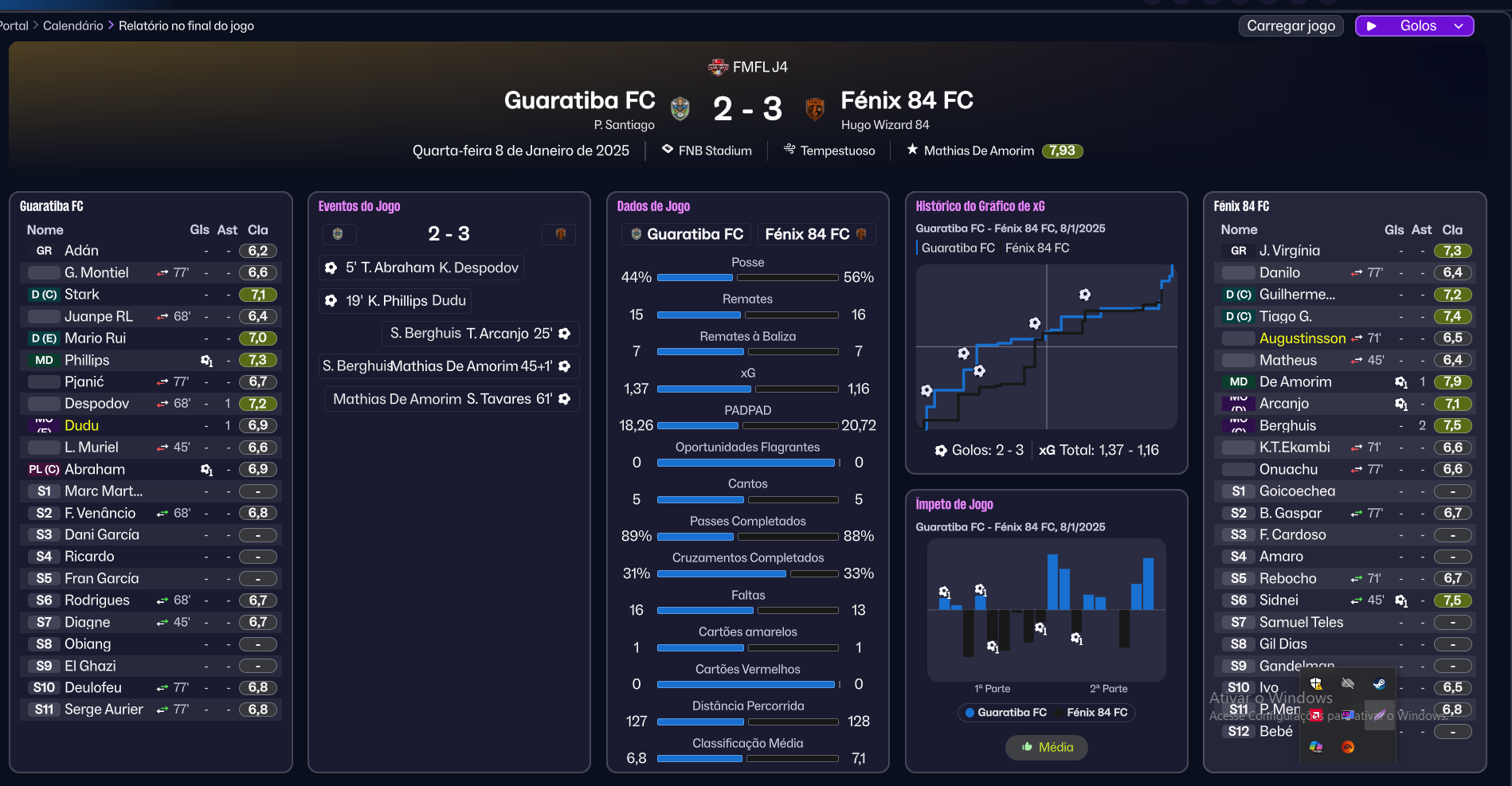Click the goal ball icon beside T. Abraham's 5' event
This screenshot has height=786, width=1512.
331,268
